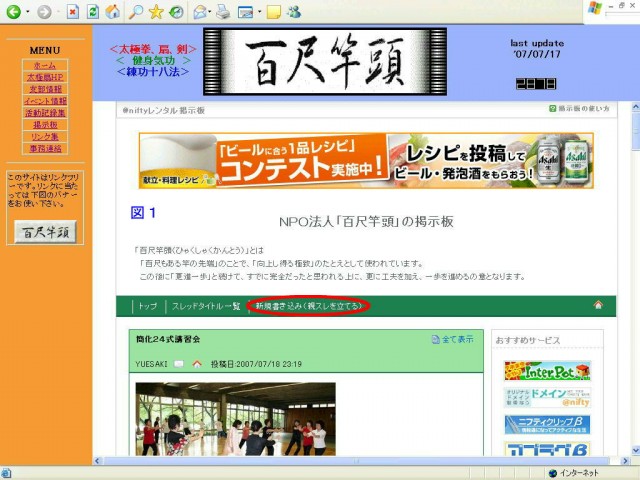The height and width of the screenshot is (480, 640).
Task: Click 全て表示 link in the post header
Action: (457, 340)
